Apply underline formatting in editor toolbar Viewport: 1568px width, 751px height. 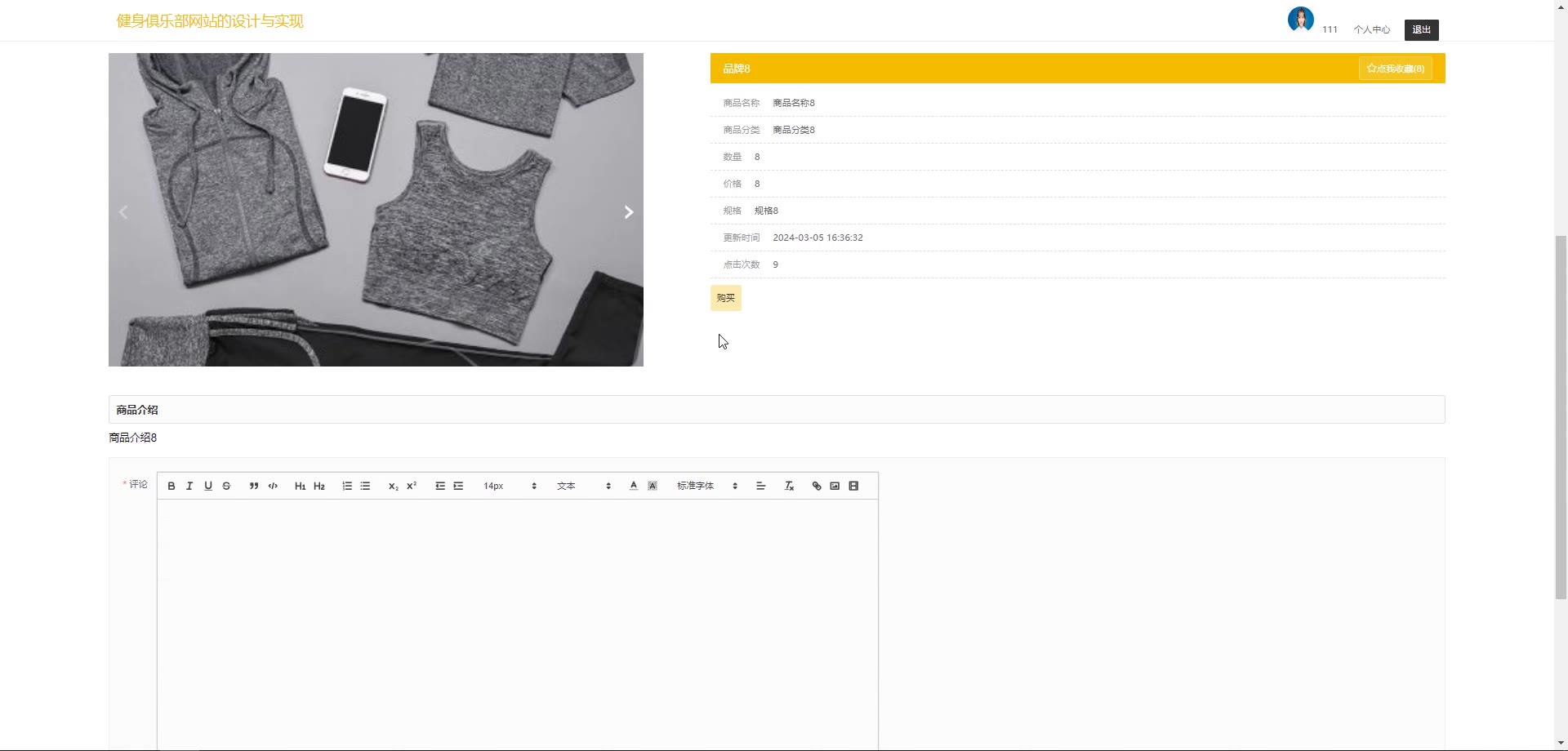coord(208,486)
